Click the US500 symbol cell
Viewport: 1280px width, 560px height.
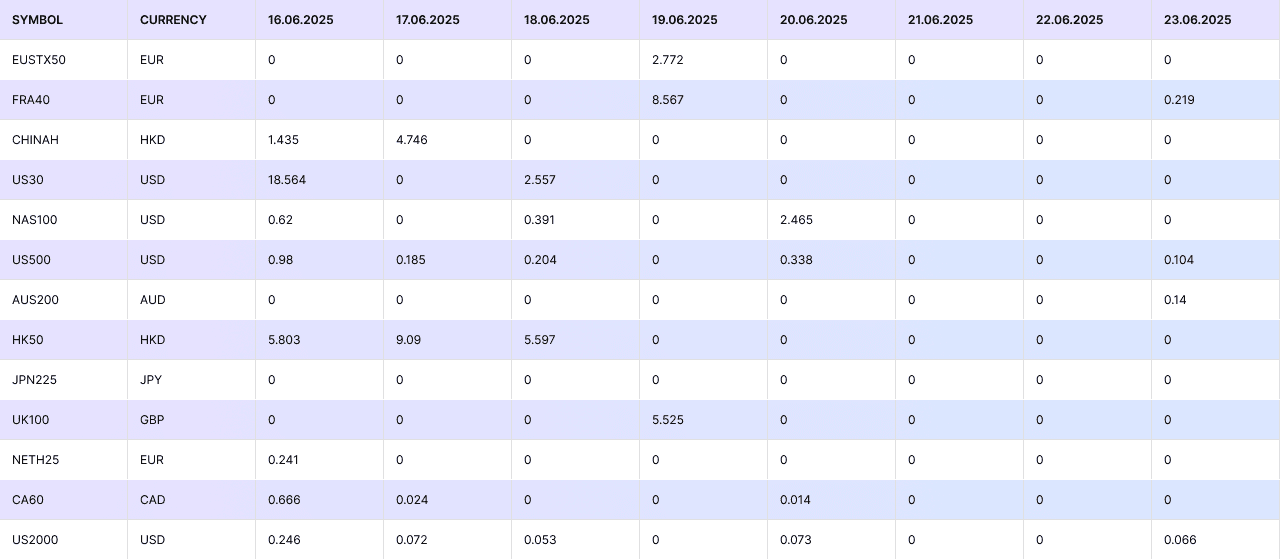tap(31, 260)
